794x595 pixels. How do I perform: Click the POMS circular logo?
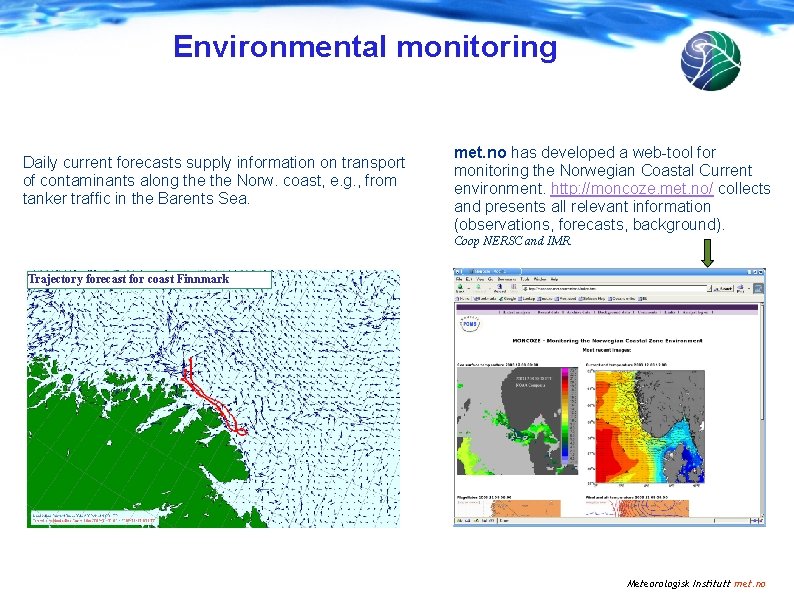469,324
